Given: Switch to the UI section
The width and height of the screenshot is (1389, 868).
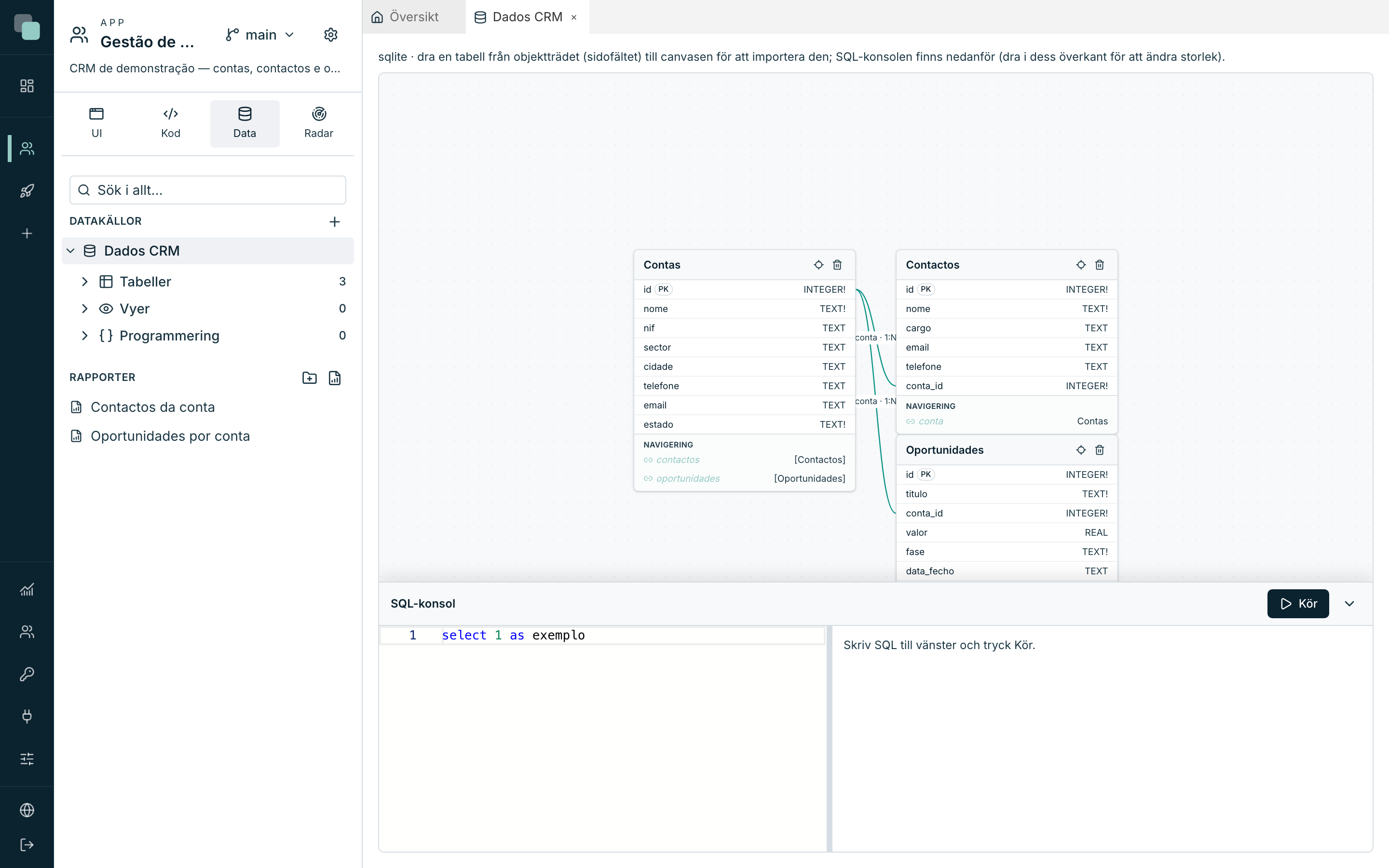Looking at the screenshot, I should coord(96,123).
